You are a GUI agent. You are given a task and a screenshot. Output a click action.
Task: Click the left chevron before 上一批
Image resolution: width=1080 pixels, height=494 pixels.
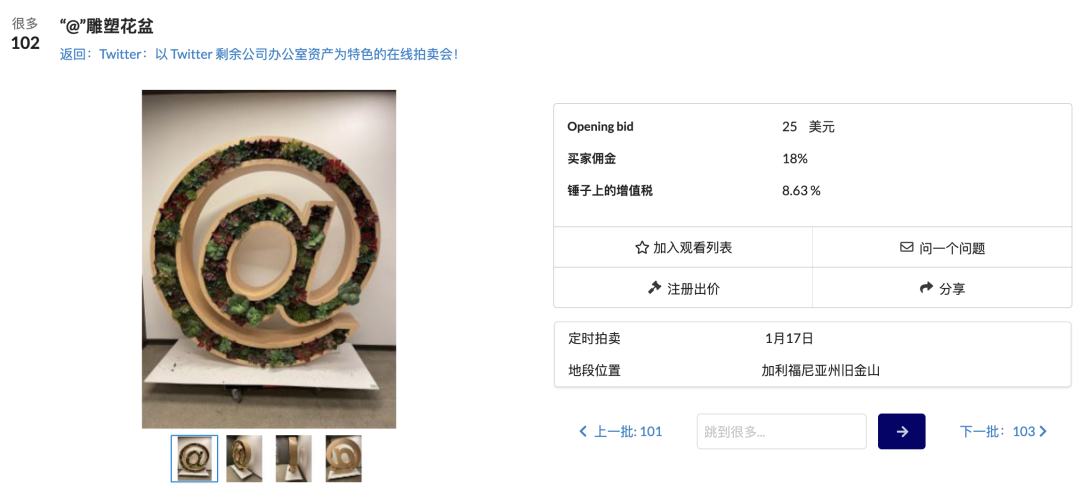coord(583,431)
